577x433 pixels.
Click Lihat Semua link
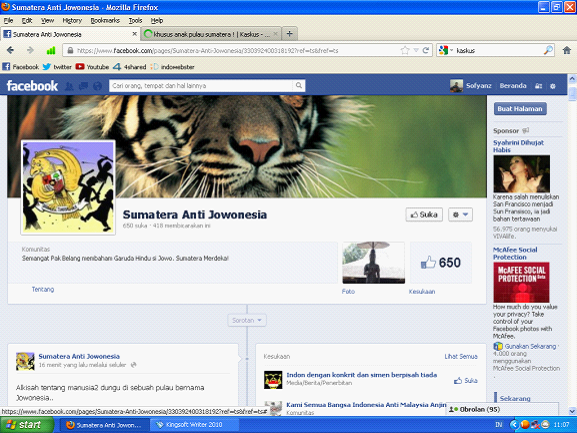click(x=461, y=356)
